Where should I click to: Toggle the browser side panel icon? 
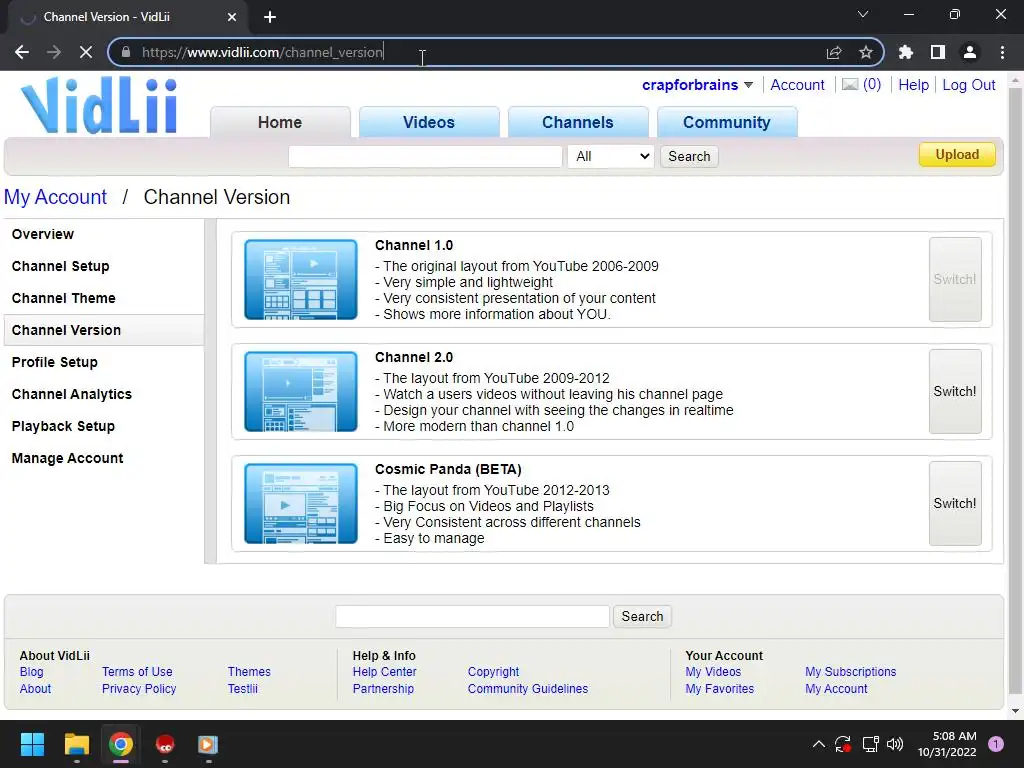[938, 52]
